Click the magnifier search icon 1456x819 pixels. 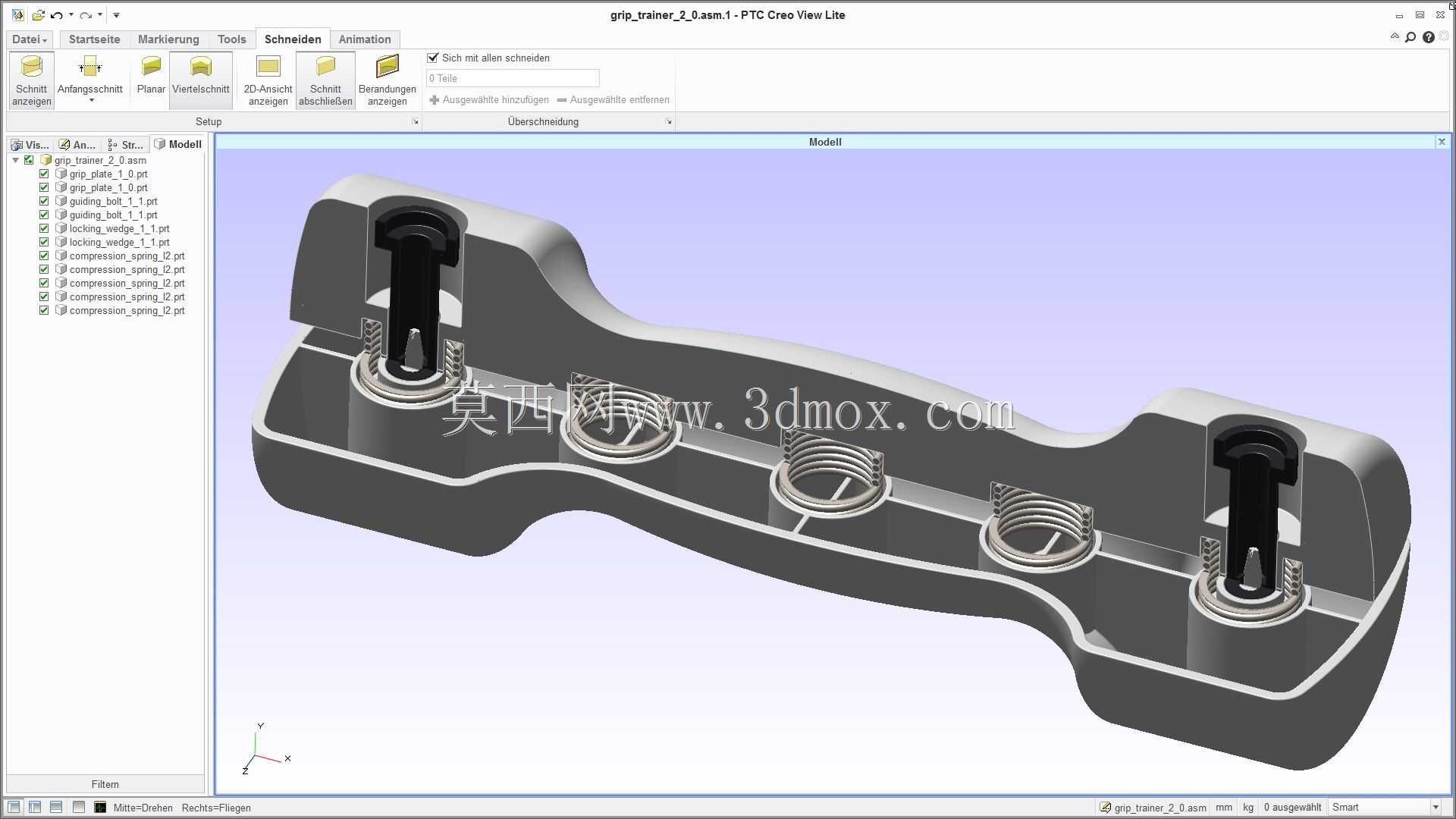click(1410, 37)
